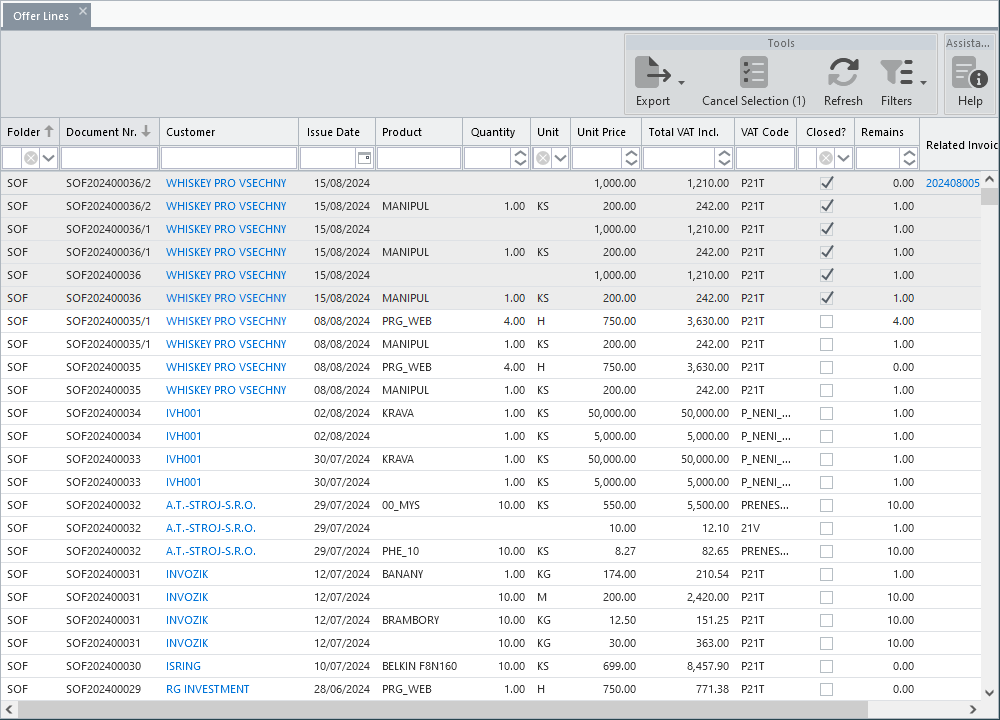
Task: Expand the Unit filter dropdown
Action: point(561,158)
